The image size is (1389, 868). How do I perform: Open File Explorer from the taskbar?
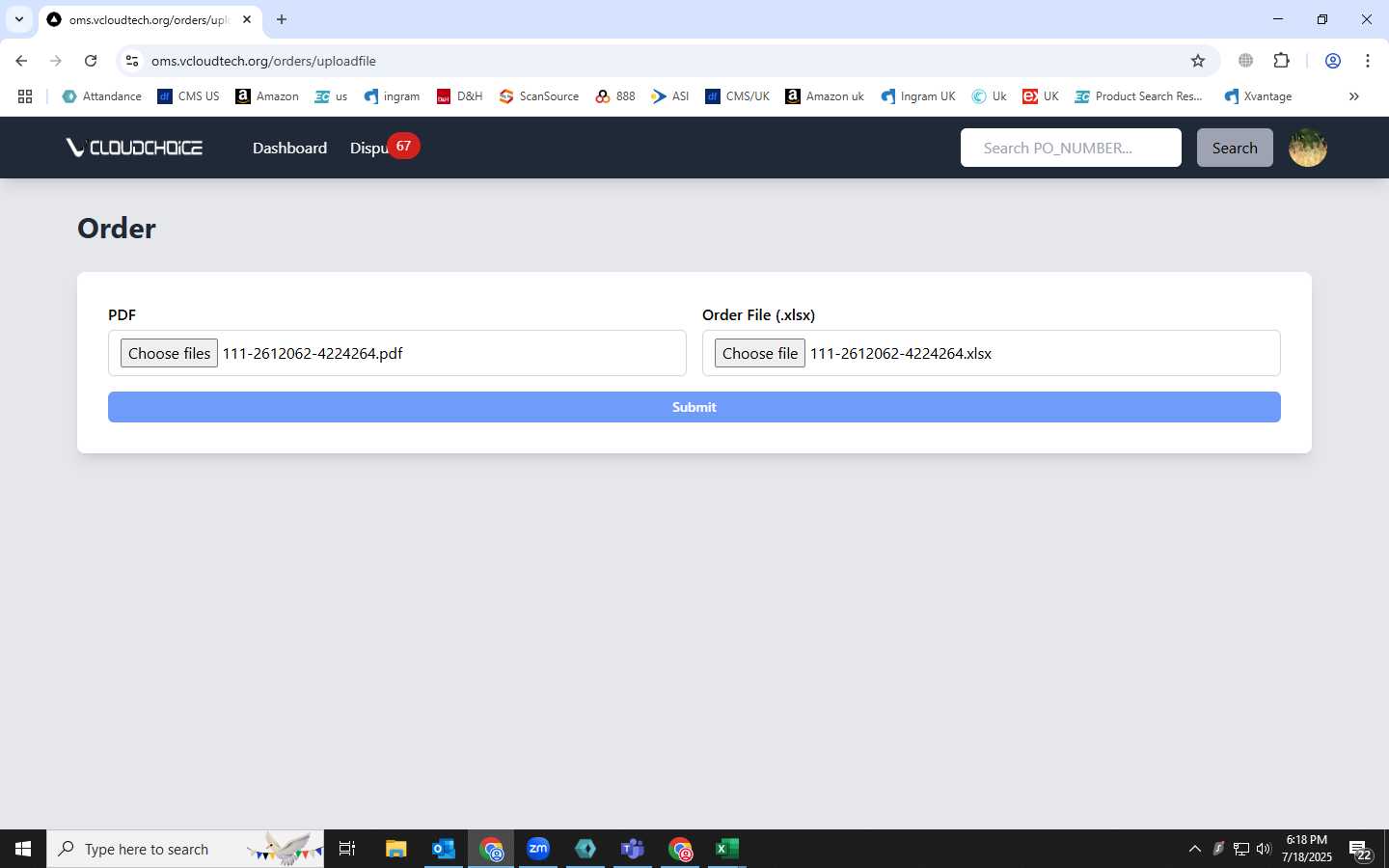tap(395, 849)
